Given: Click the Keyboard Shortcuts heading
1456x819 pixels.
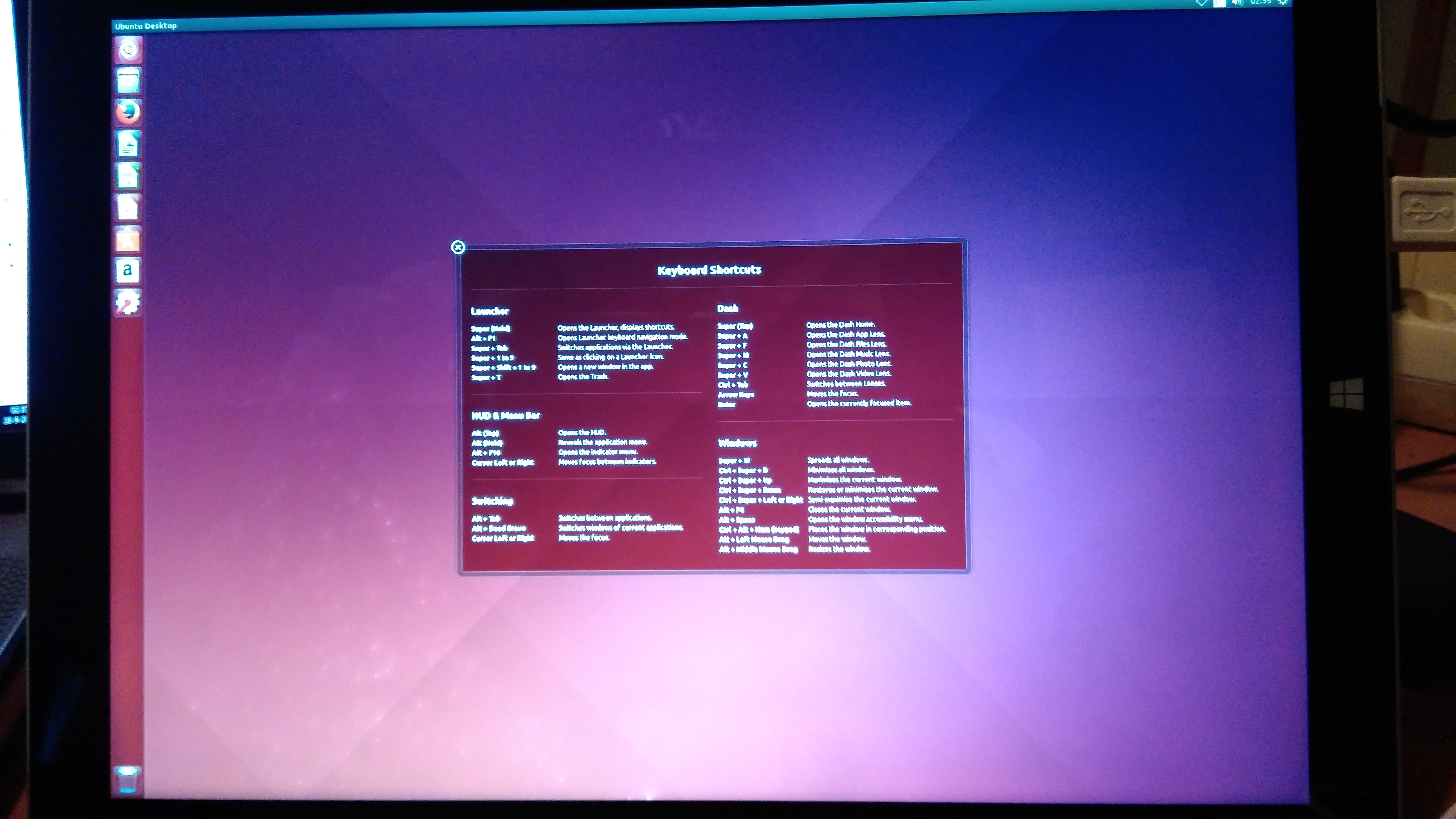Looking at the screenshot, I should point(709,270).
